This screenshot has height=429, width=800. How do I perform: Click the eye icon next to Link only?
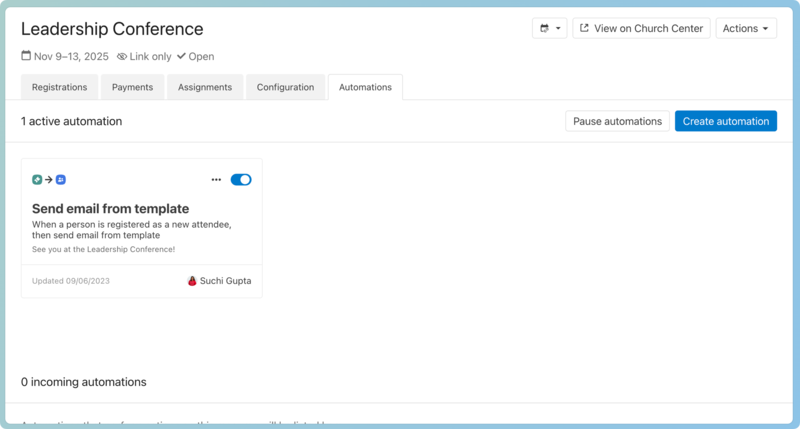(x=122, y=57)
